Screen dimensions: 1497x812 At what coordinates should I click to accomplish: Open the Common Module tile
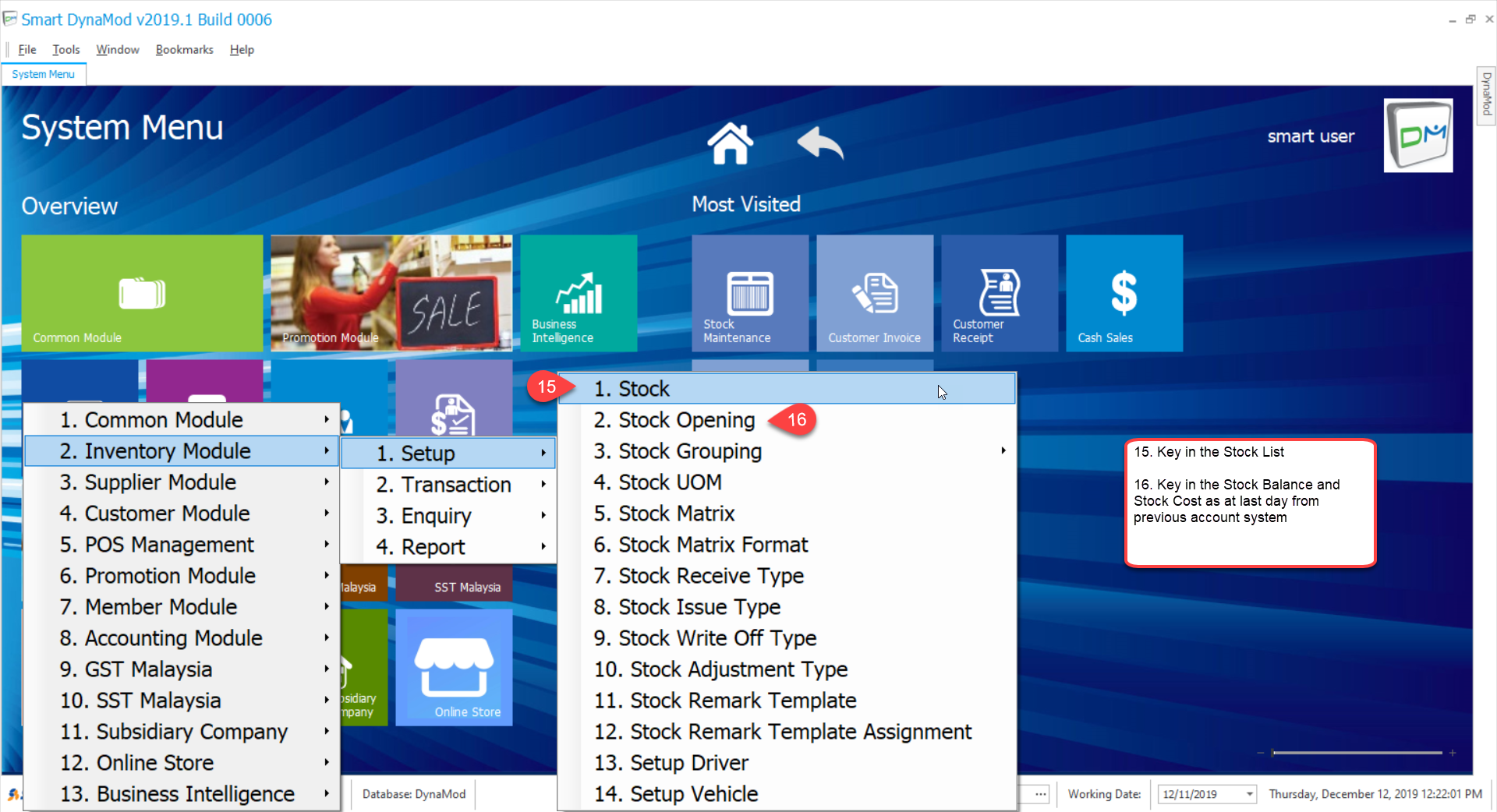pos(142,293)
